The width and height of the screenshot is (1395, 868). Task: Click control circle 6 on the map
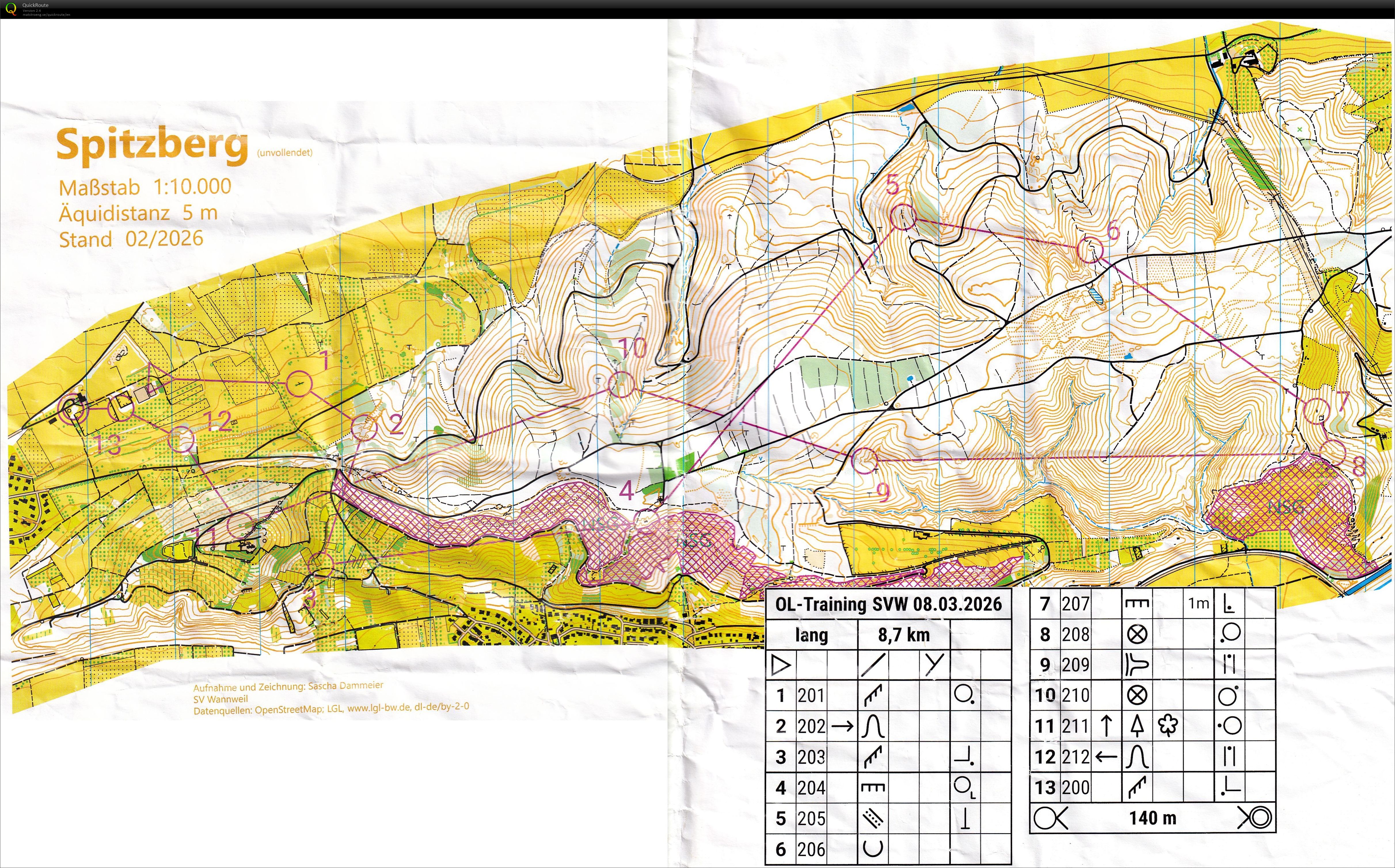pos(1090,250)
